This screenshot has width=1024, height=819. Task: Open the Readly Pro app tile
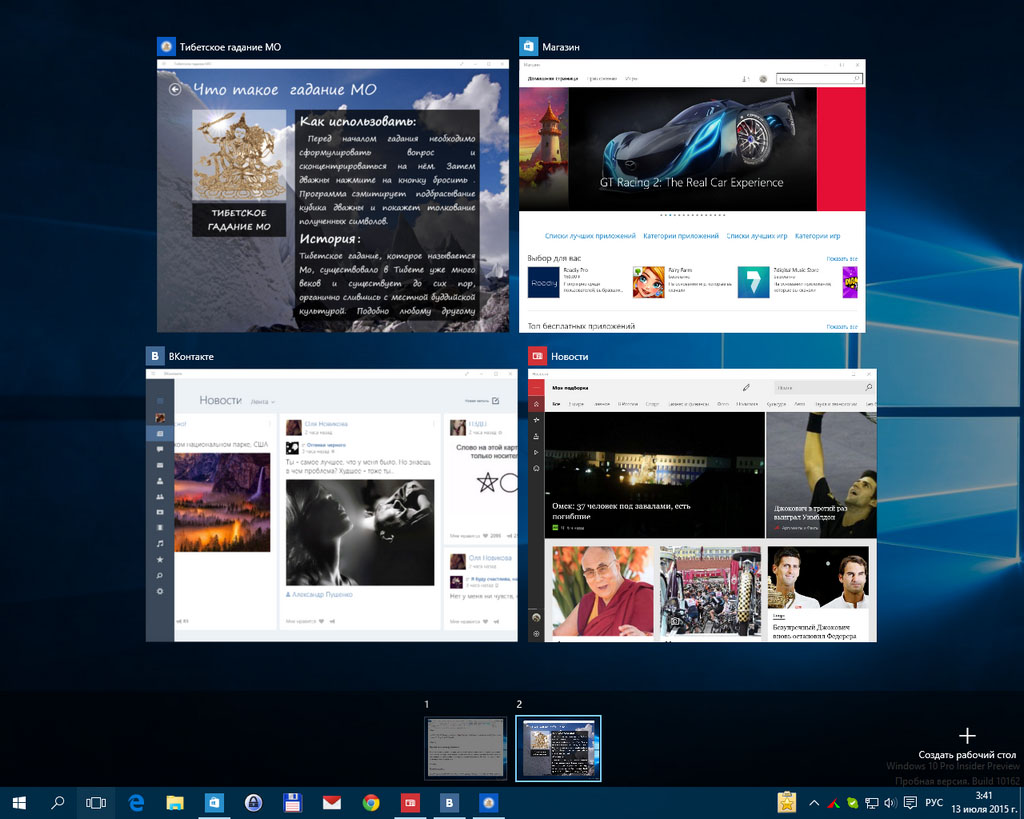pos(575,282)
